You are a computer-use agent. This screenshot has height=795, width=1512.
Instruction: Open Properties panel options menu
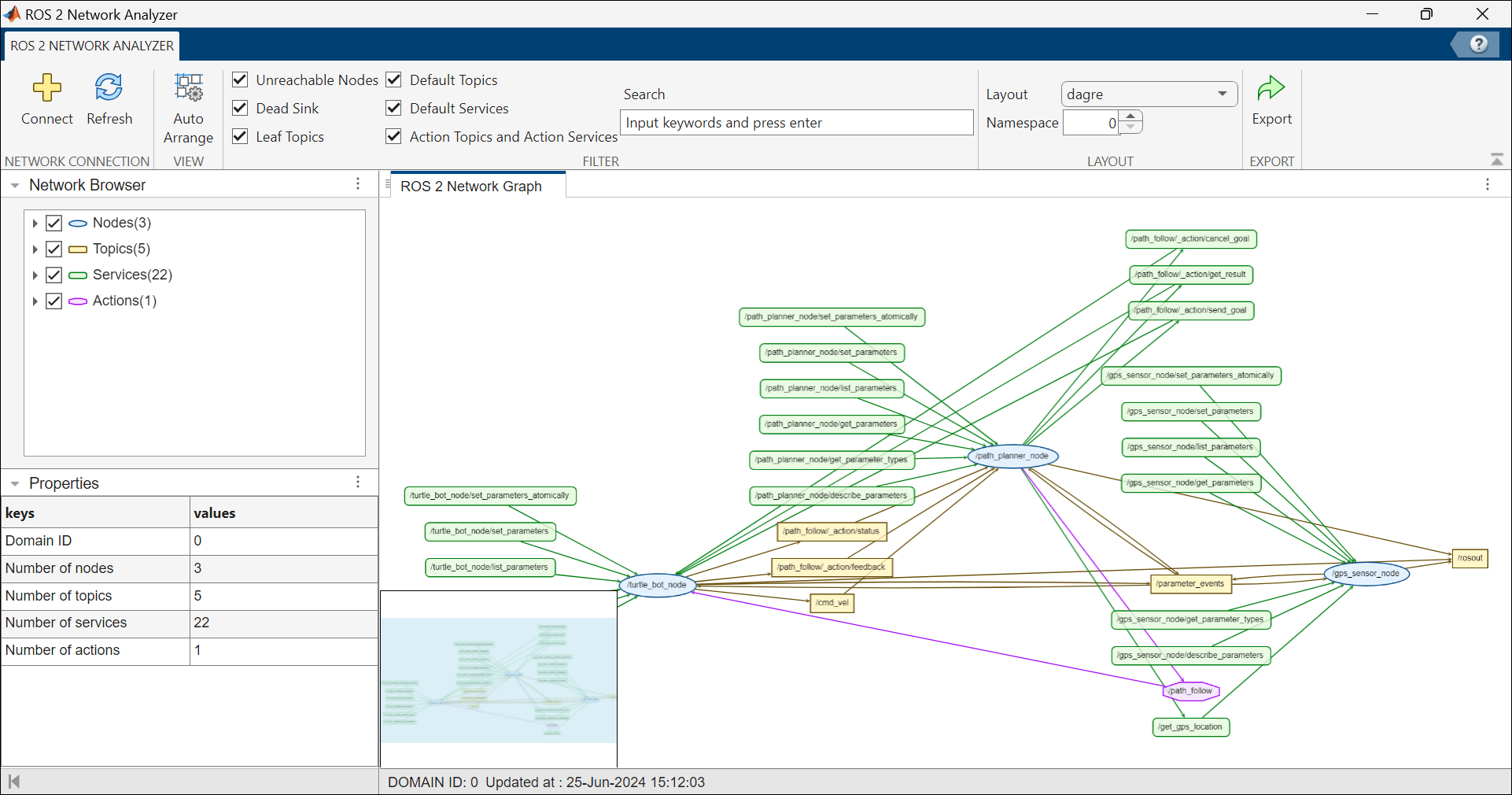click(358, 482)
